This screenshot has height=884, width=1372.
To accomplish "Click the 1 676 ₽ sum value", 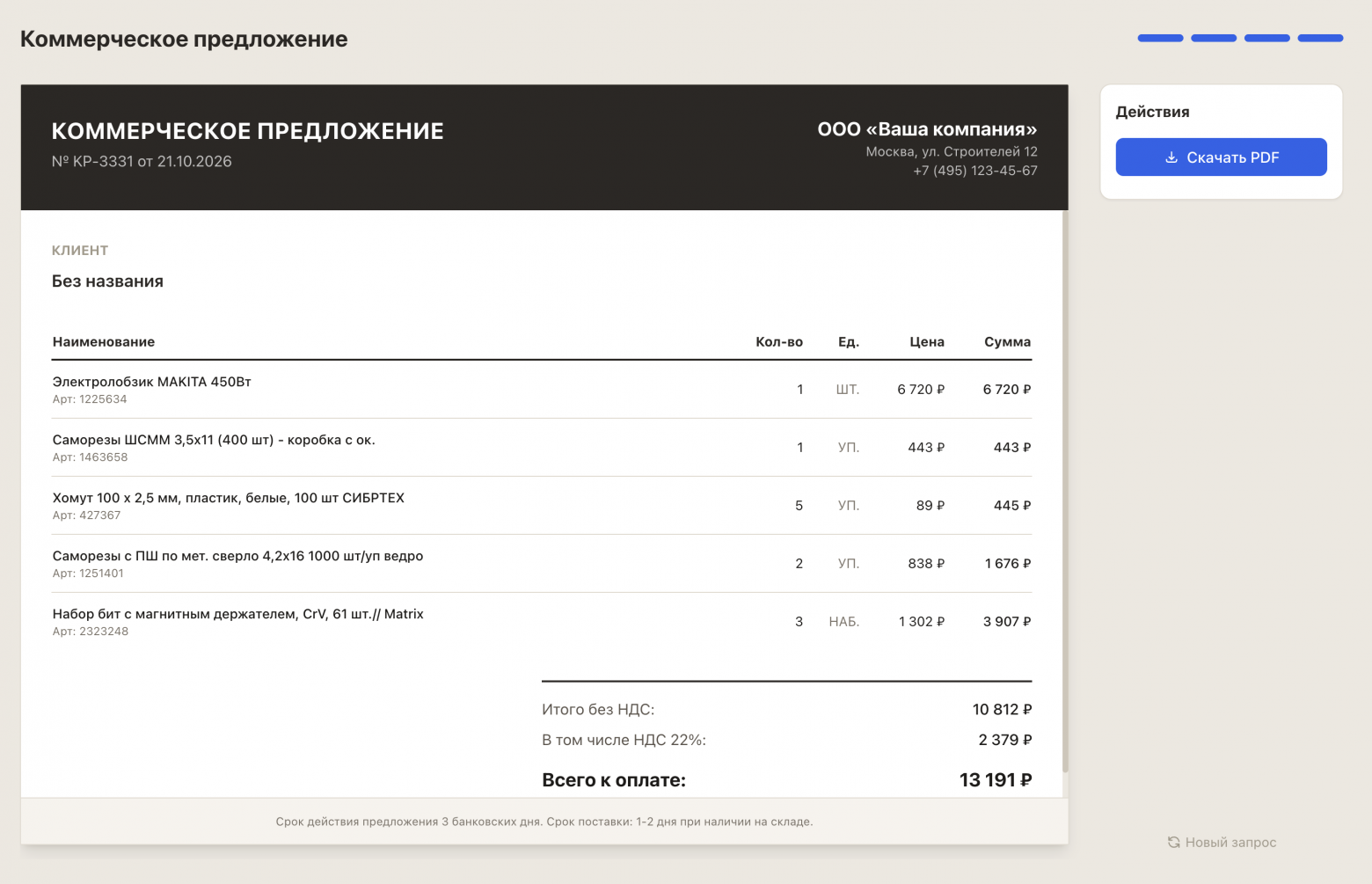I will (1008, 564).
